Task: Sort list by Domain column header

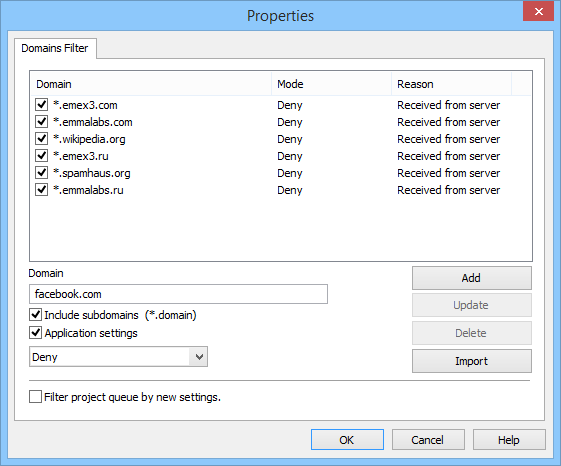Action: tap(151, 84)
